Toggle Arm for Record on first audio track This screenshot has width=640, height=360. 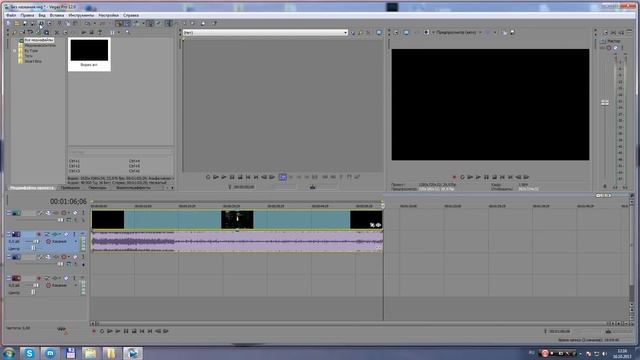(x=39, y=234)
